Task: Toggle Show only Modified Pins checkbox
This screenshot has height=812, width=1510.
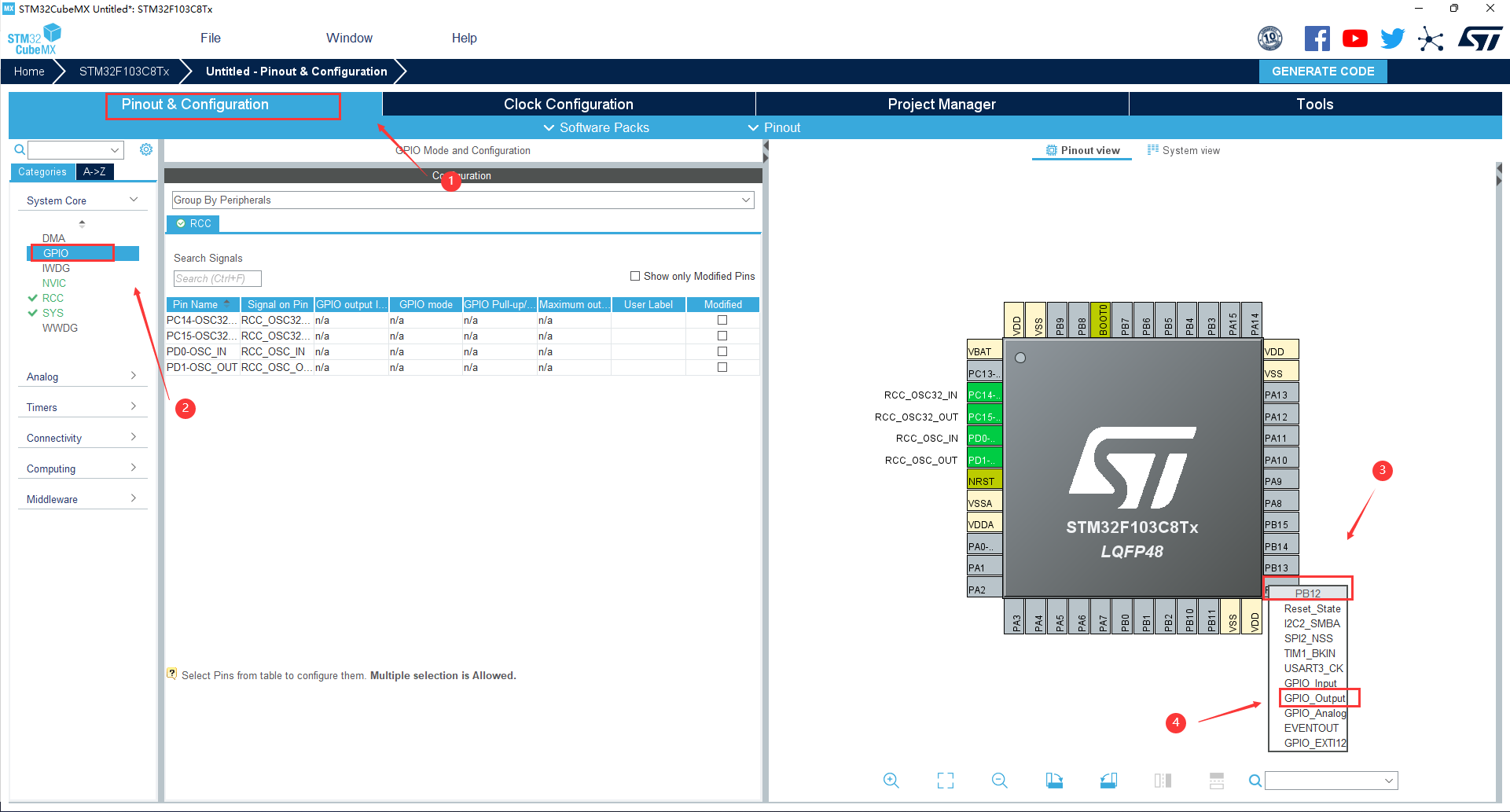Action: tap(635, 276)
